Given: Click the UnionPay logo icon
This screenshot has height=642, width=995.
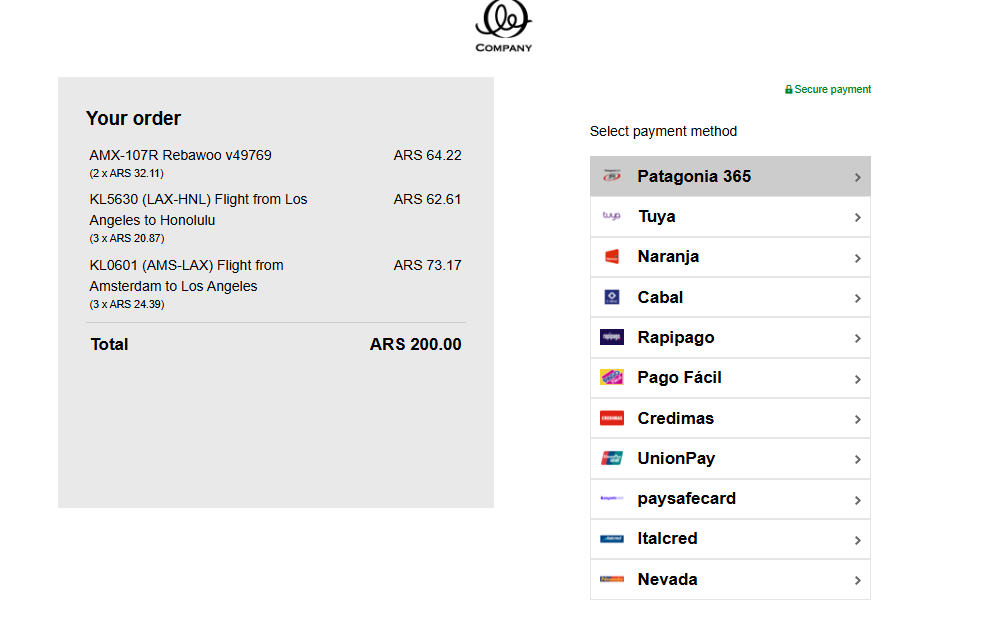Looking at the screenshot, I should coord(612,458).
